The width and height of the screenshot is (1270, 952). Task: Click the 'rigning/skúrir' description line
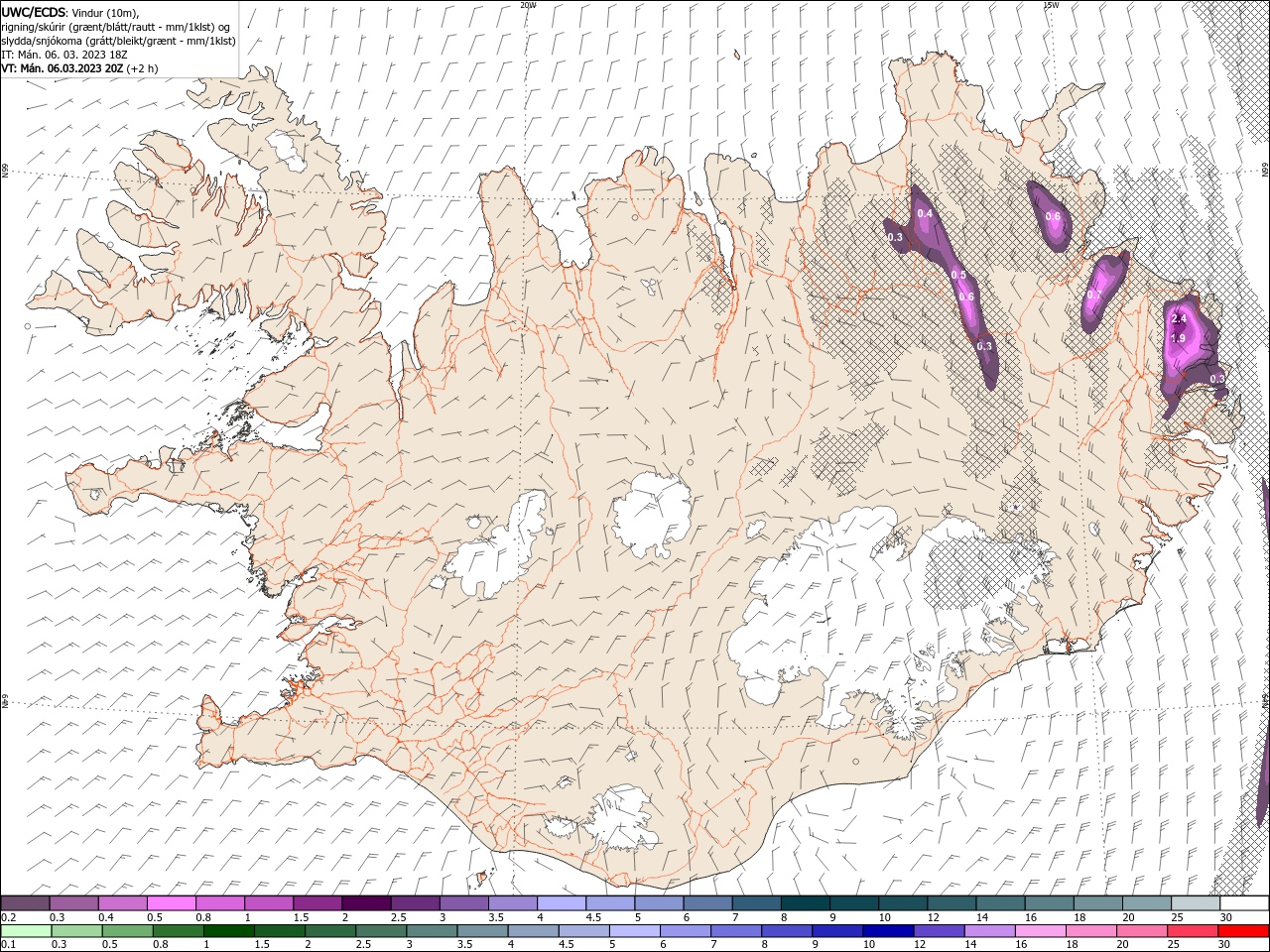116,27
